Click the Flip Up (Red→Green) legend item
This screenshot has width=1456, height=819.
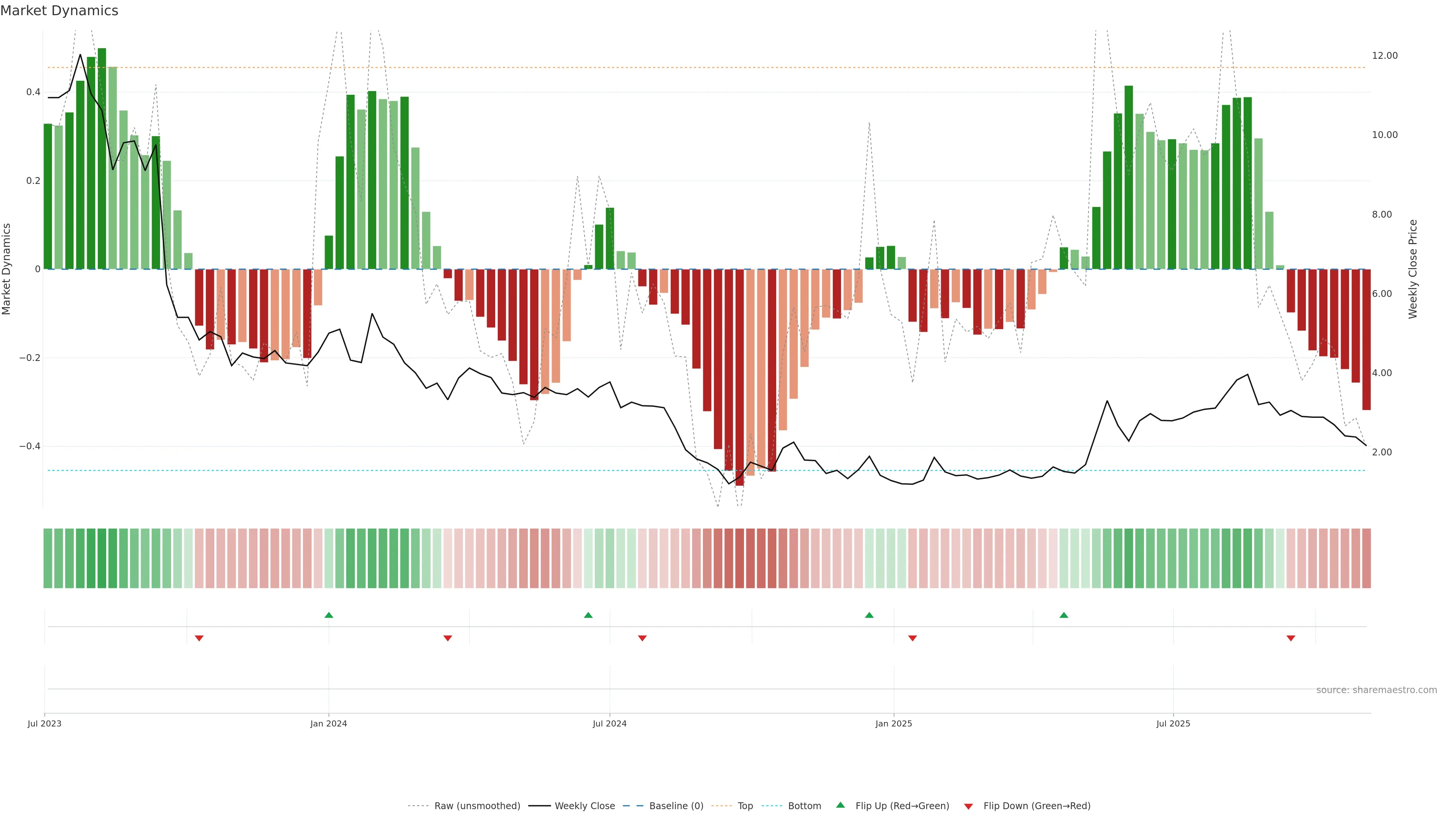[x=902, y=806]
